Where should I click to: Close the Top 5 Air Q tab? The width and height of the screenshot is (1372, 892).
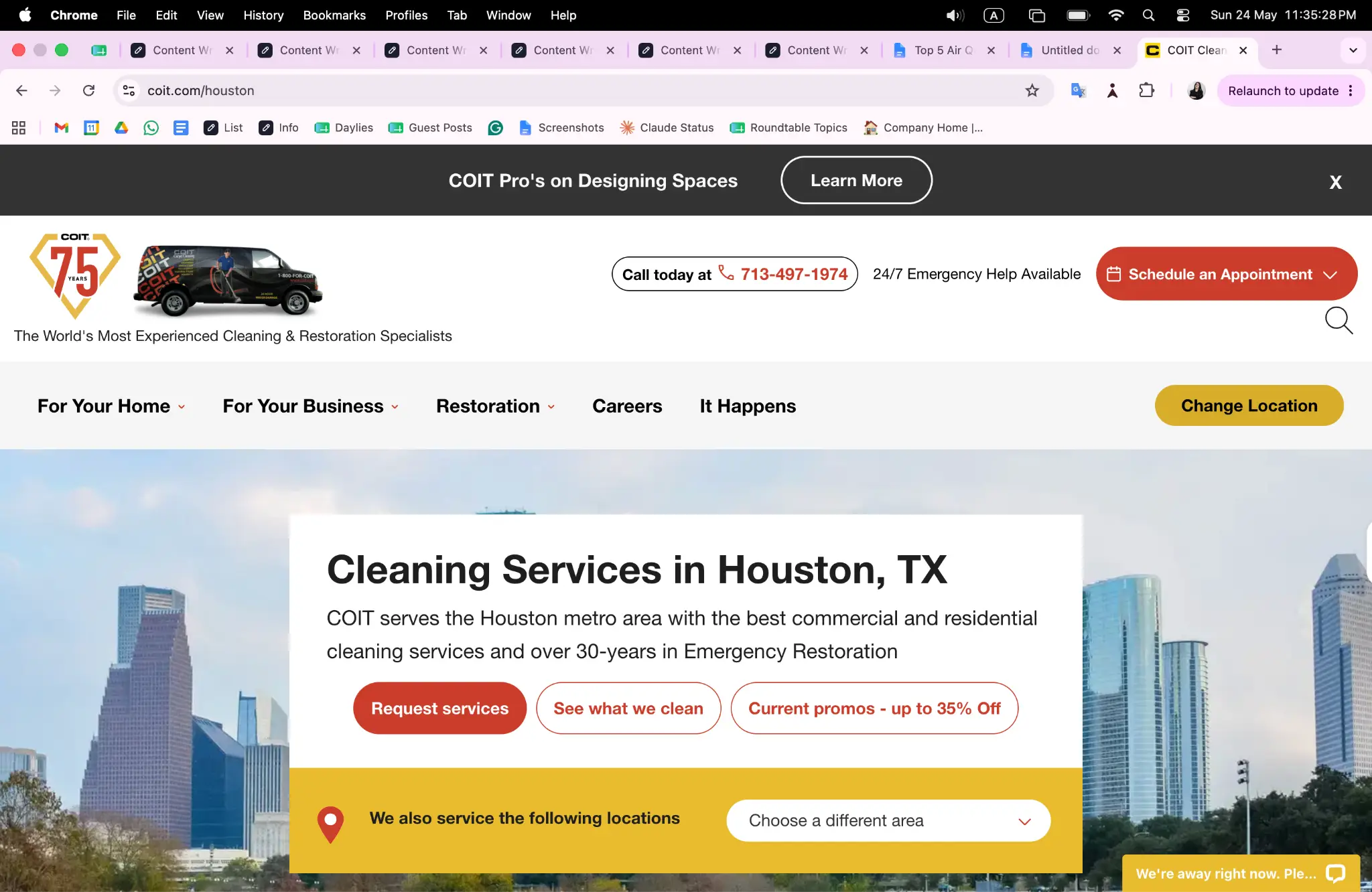[x=991, y=50]
